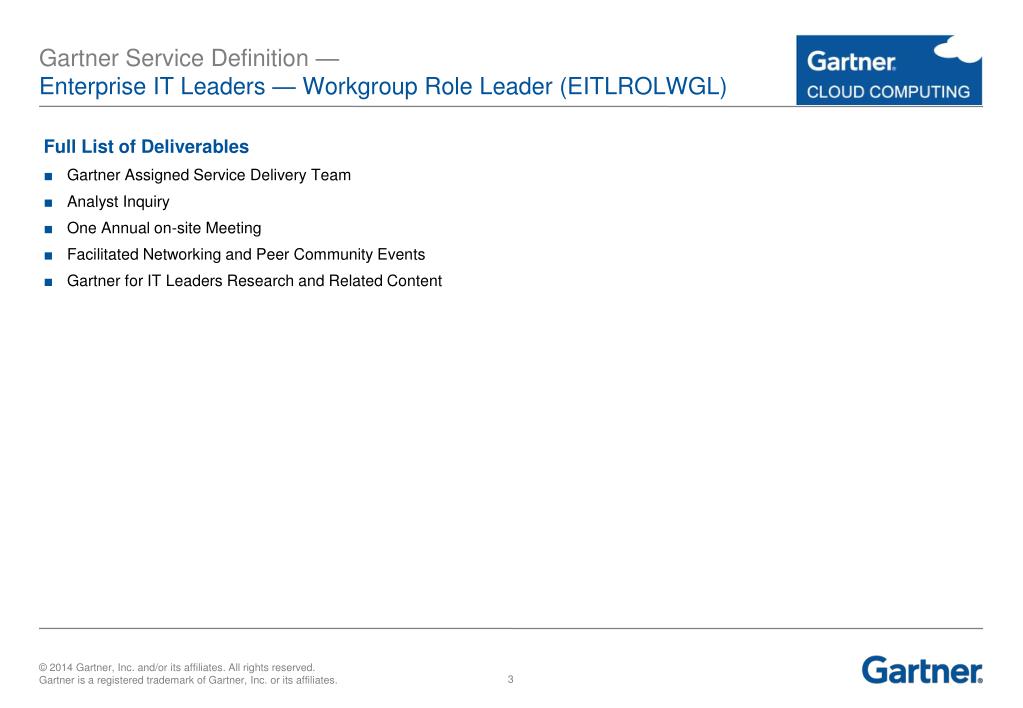Click the '© 2014 Gartner, Inc.' copyright line
1023x708 pixels.
coord(177,668)
